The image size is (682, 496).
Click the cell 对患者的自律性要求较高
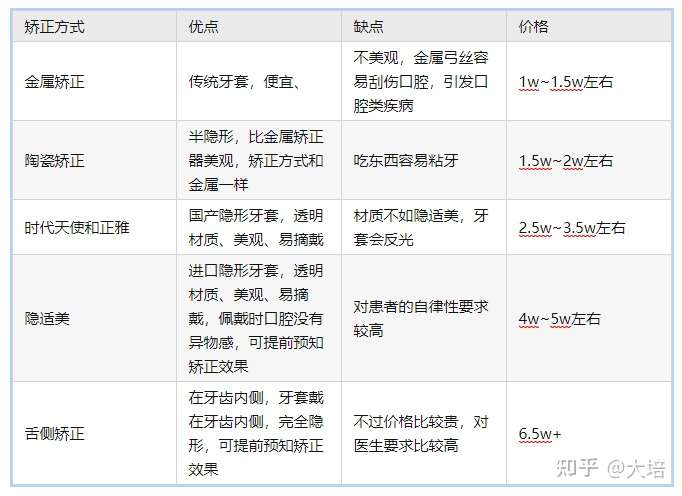click(424, 318)
